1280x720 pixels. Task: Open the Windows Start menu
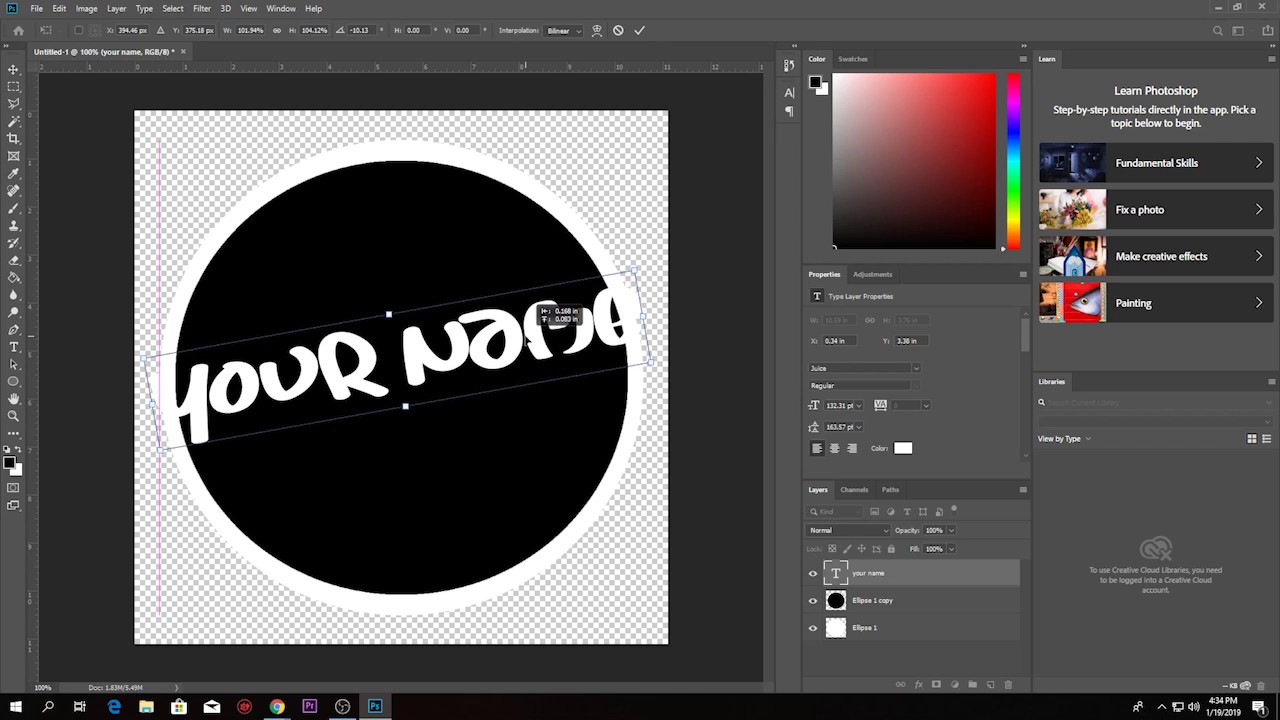tap(16, 706)
